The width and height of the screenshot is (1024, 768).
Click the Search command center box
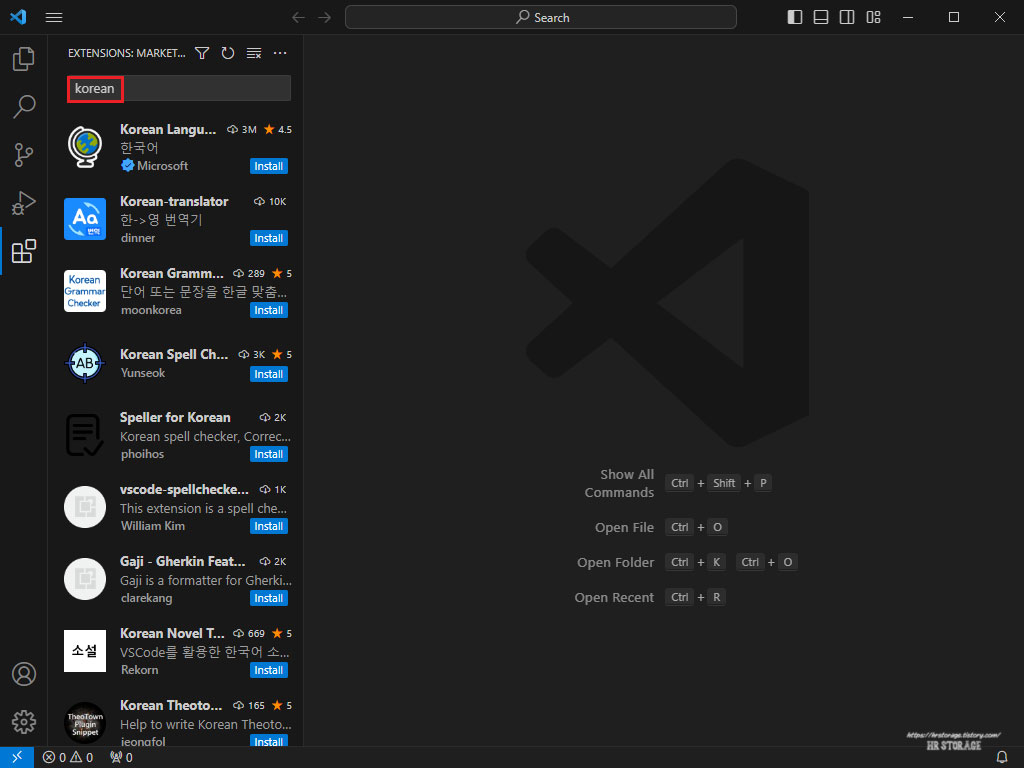coord(541,18)
